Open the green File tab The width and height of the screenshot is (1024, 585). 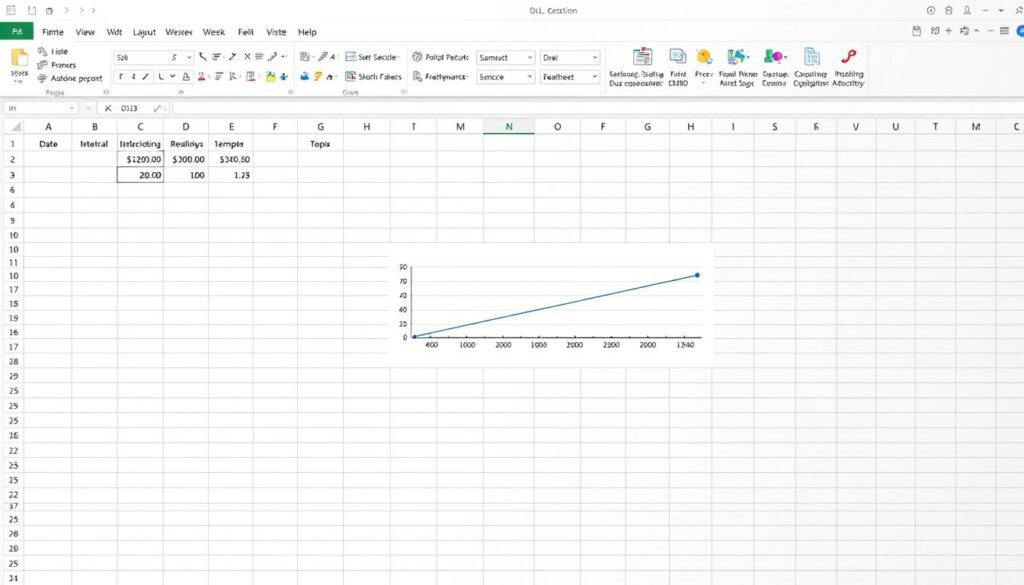click(17, 31)
